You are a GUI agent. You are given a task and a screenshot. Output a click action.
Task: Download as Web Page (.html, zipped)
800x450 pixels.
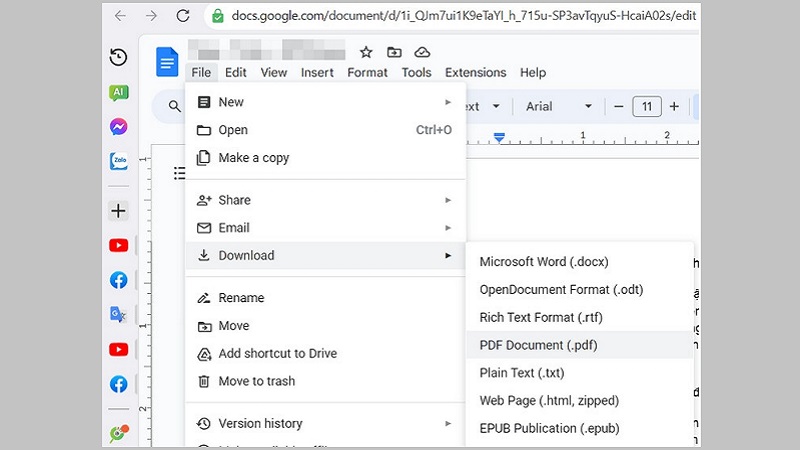580,401
